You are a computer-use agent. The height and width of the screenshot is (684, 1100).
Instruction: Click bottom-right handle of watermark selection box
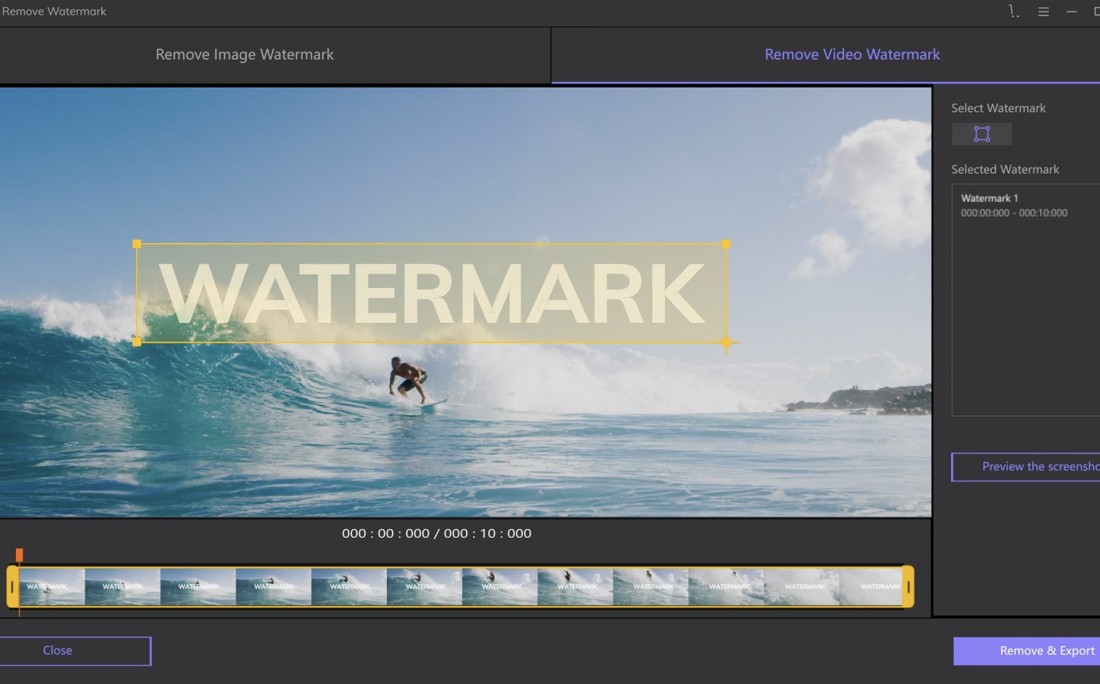click(726, 342)
